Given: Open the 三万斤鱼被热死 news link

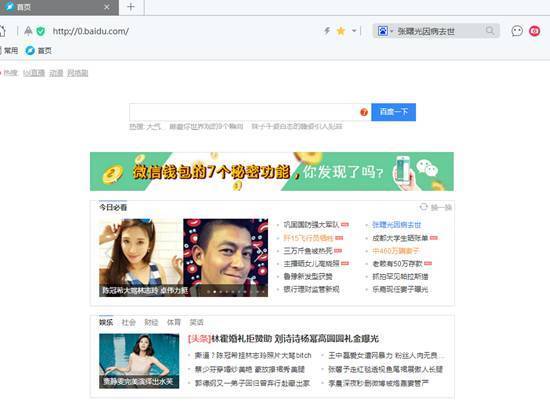Looking at the screenshot, I should (x=308, y=251).
